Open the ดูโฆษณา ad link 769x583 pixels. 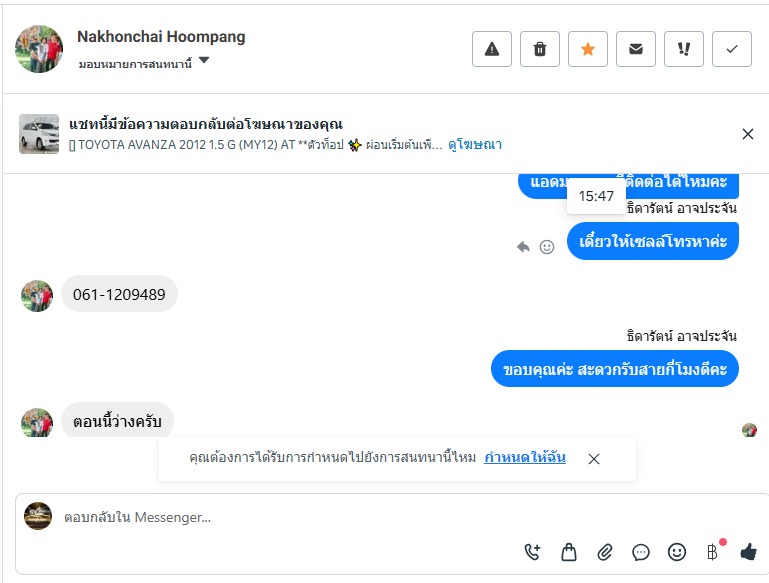[x=475, y=145]
